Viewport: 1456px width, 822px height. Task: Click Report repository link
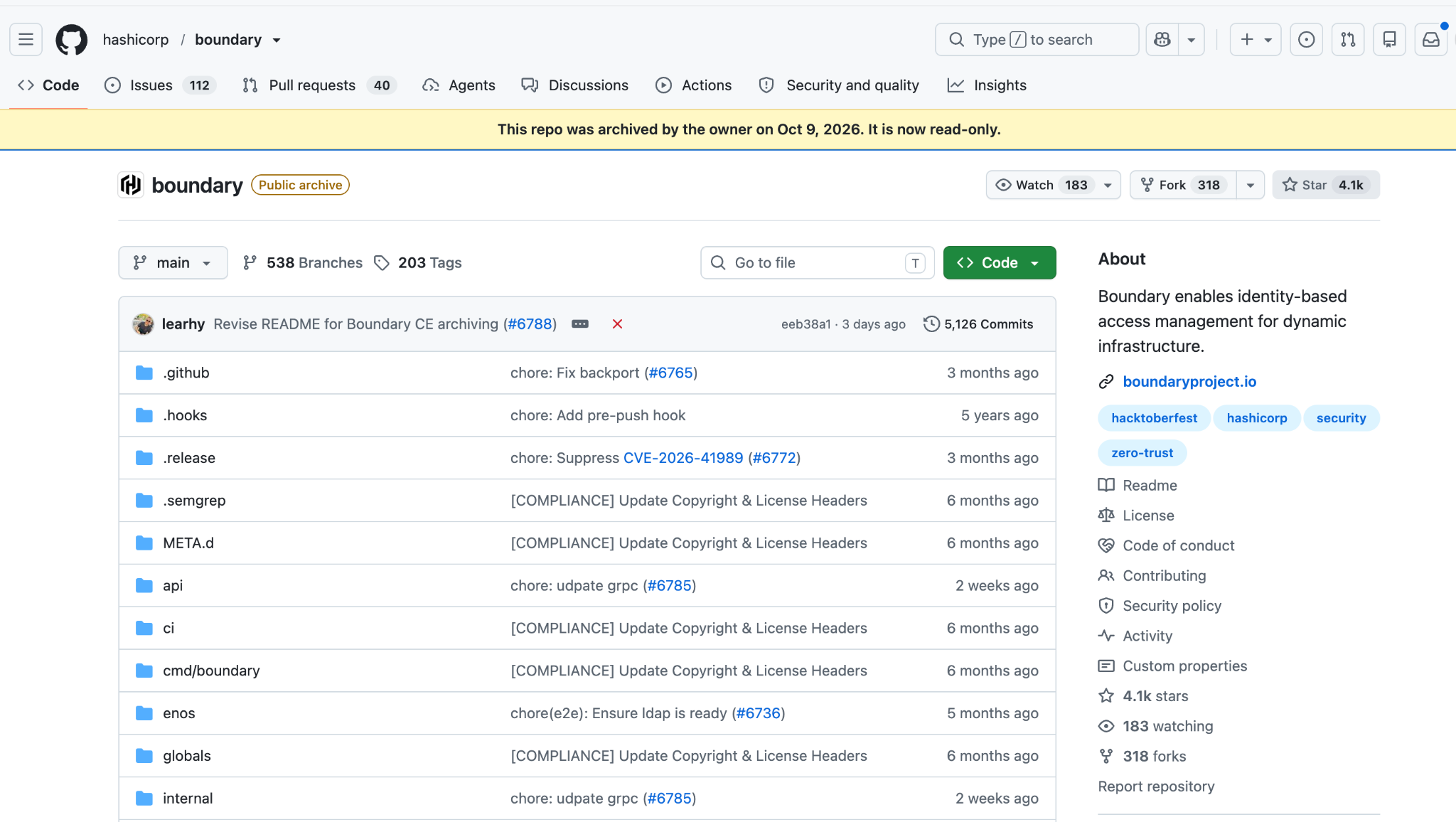tap(1156, 786)
